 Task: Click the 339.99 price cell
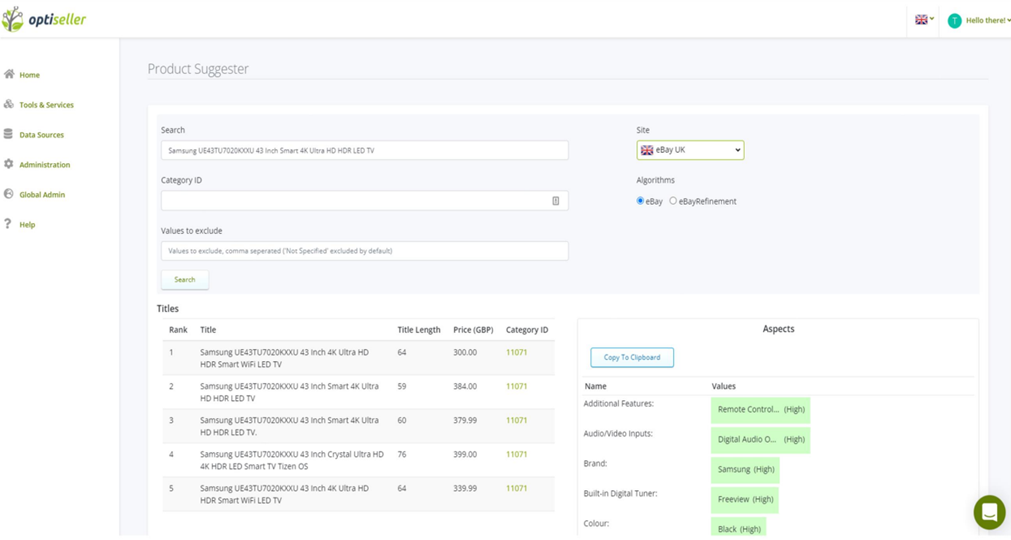(x=465, y=488)
